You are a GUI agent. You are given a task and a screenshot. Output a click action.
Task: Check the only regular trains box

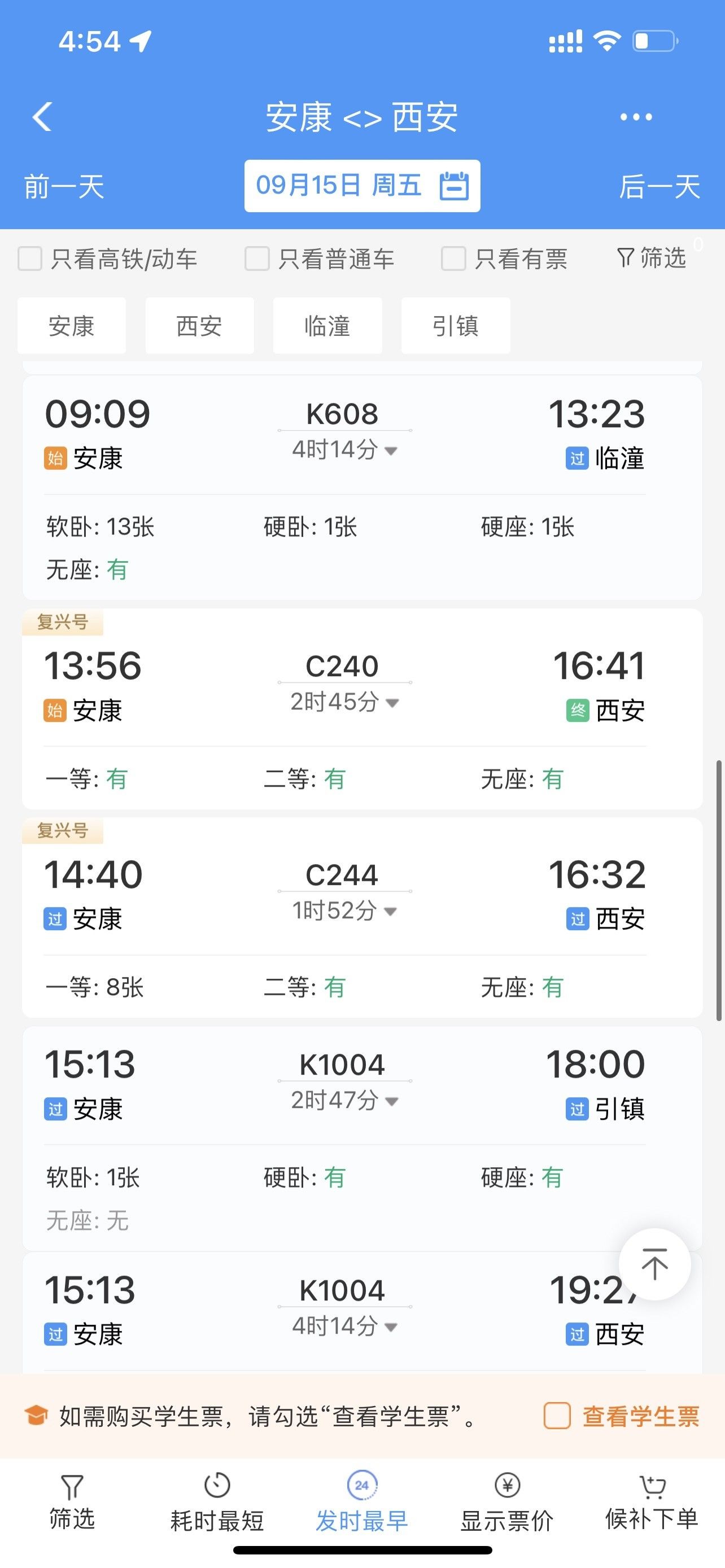pyautogui.click(x=257, y=259)
